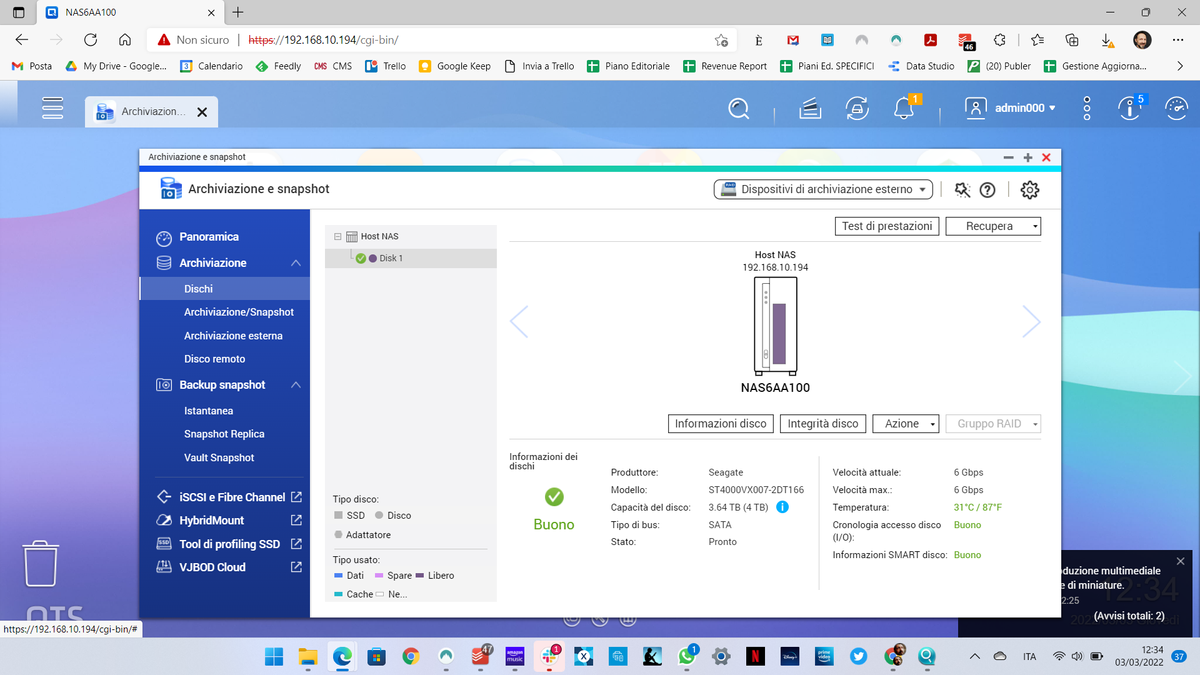Image resolution: width=1200 pixels, height=675 pixels.
Task: Open VJBOD Cloud external link
Action: [296, 567]
